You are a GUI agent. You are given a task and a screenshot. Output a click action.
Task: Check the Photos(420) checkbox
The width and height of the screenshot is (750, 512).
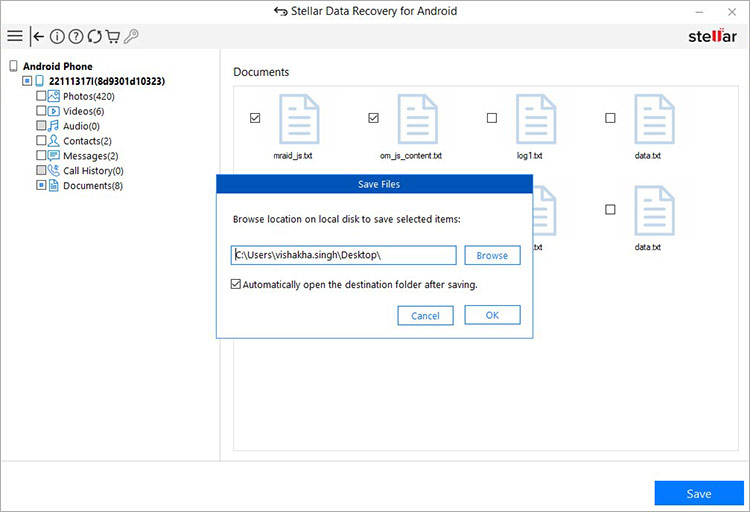pos(41,96)
